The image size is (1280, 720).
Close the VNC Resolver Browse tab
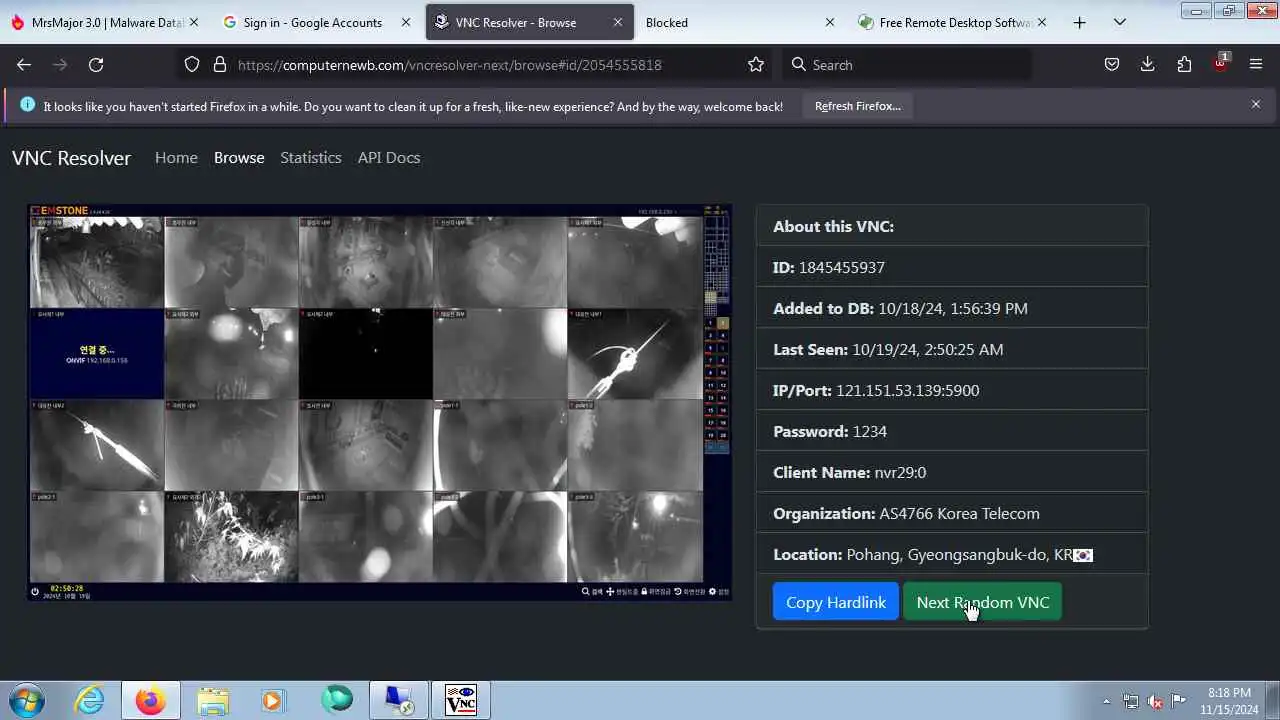coord(618,22)
